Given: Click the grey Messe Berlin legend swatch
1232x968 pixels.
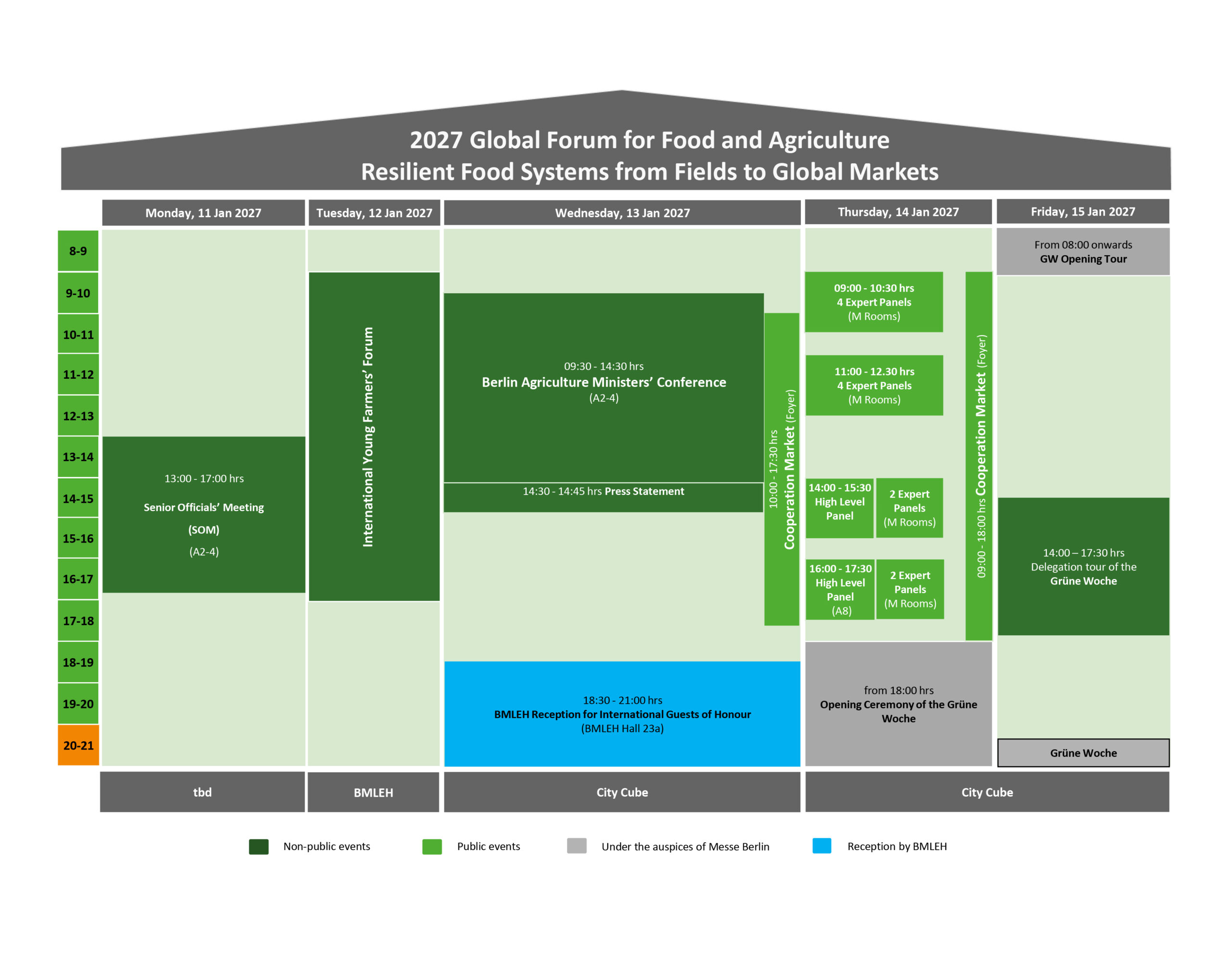Looking at the screenshot, I should 577,846.
